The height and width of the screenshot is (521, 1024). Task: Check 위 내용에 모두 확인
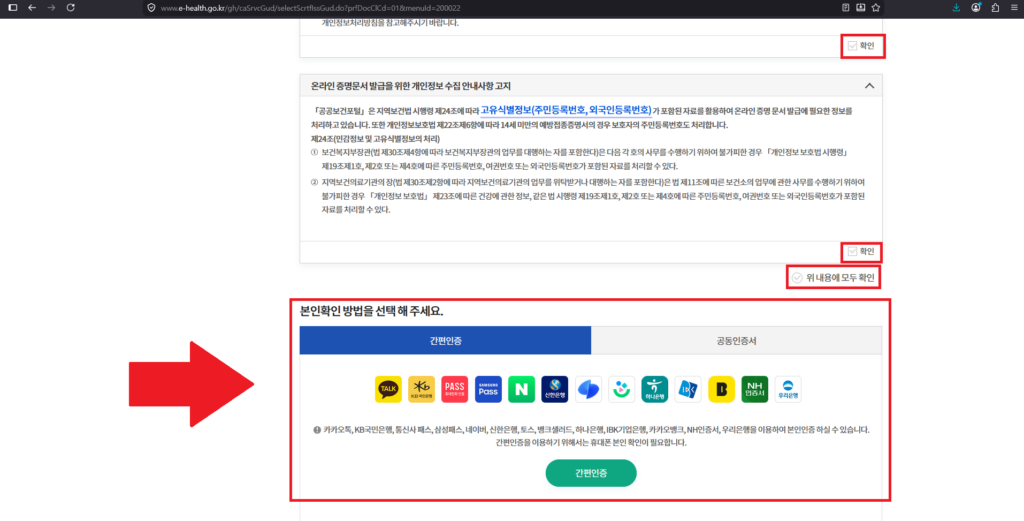click(797, 278)
